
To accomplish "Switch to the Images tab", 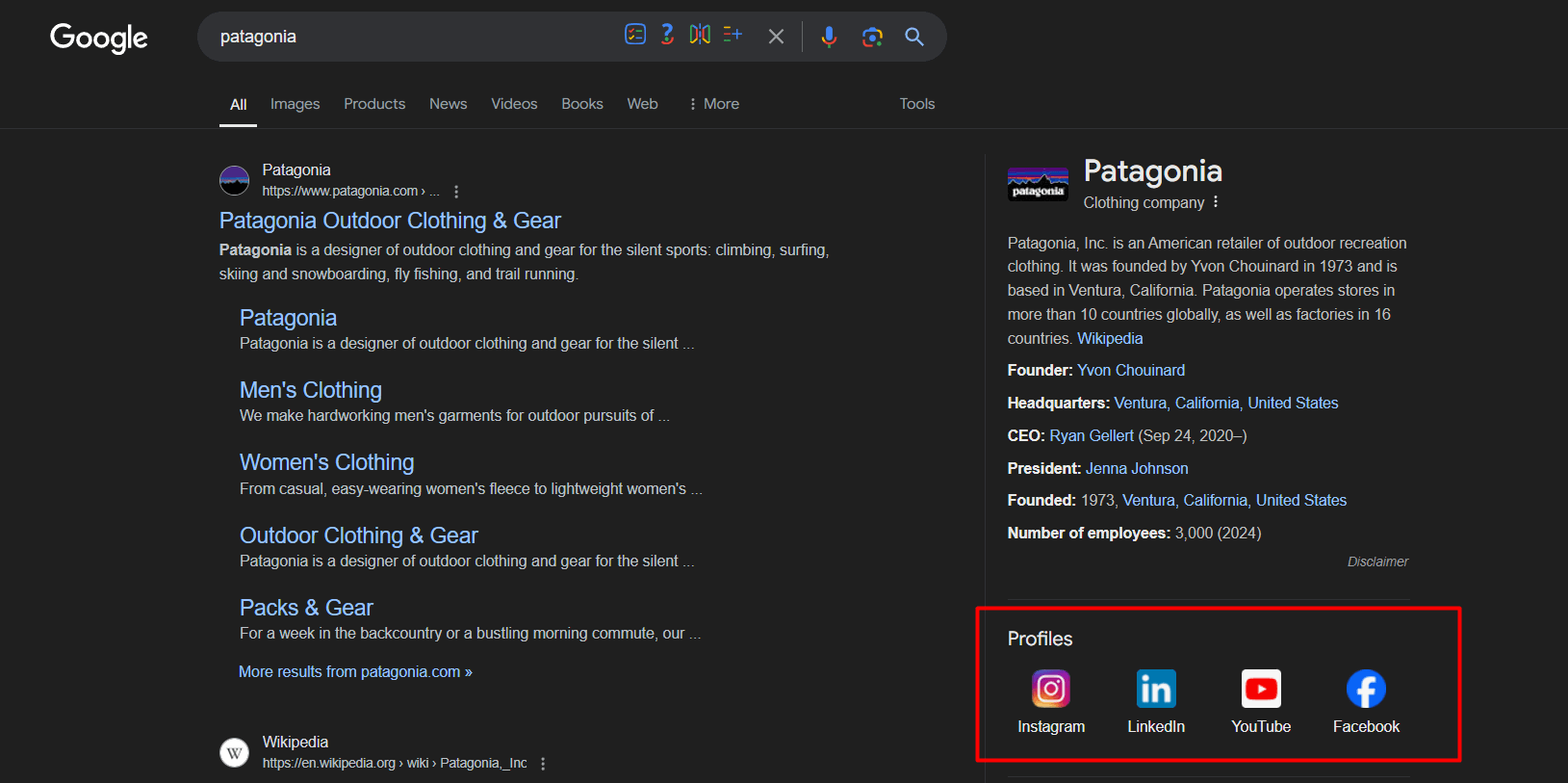I will (295, 104).
